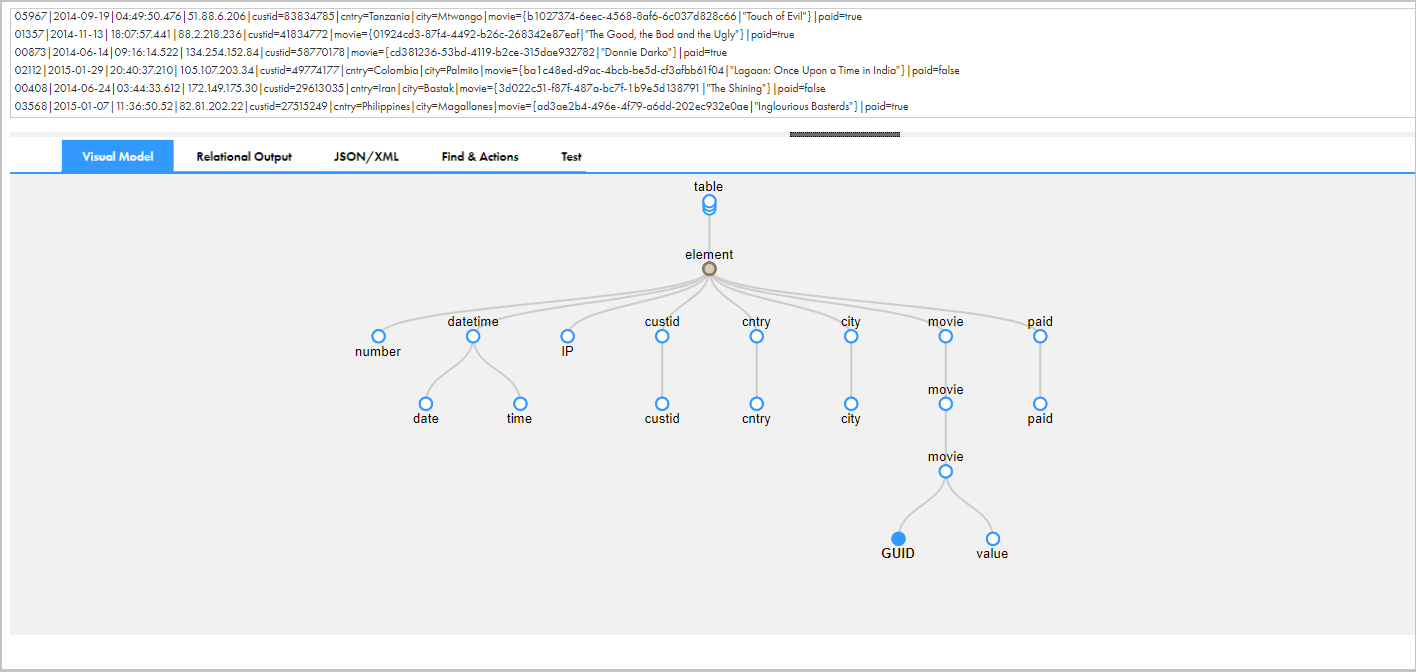Viewport: 1416px width, 672px height.
Task: Click the lower cntry leaf node
Action: 756,404
